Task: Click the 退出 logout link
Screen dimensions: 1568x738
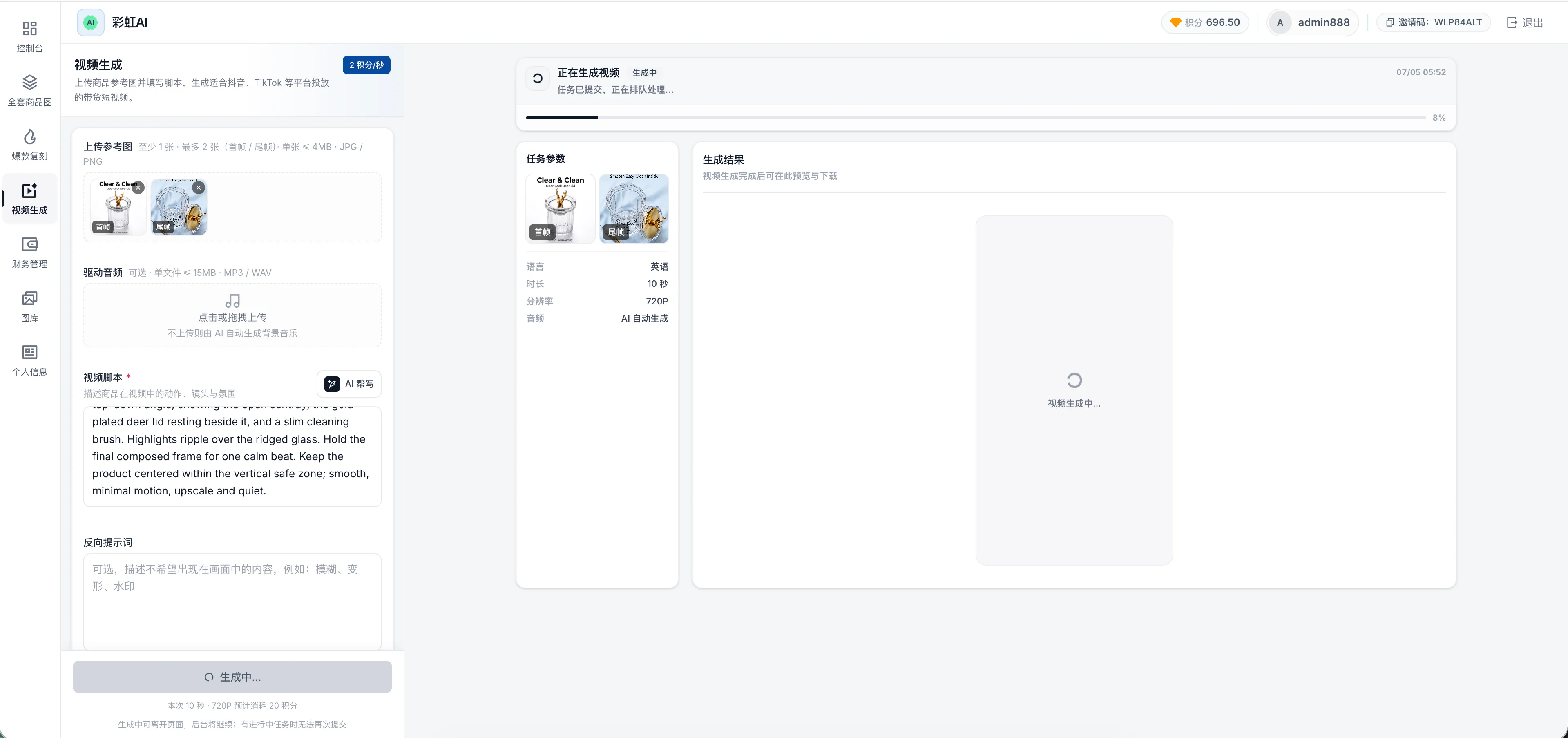Action: tap(1525, 22)
